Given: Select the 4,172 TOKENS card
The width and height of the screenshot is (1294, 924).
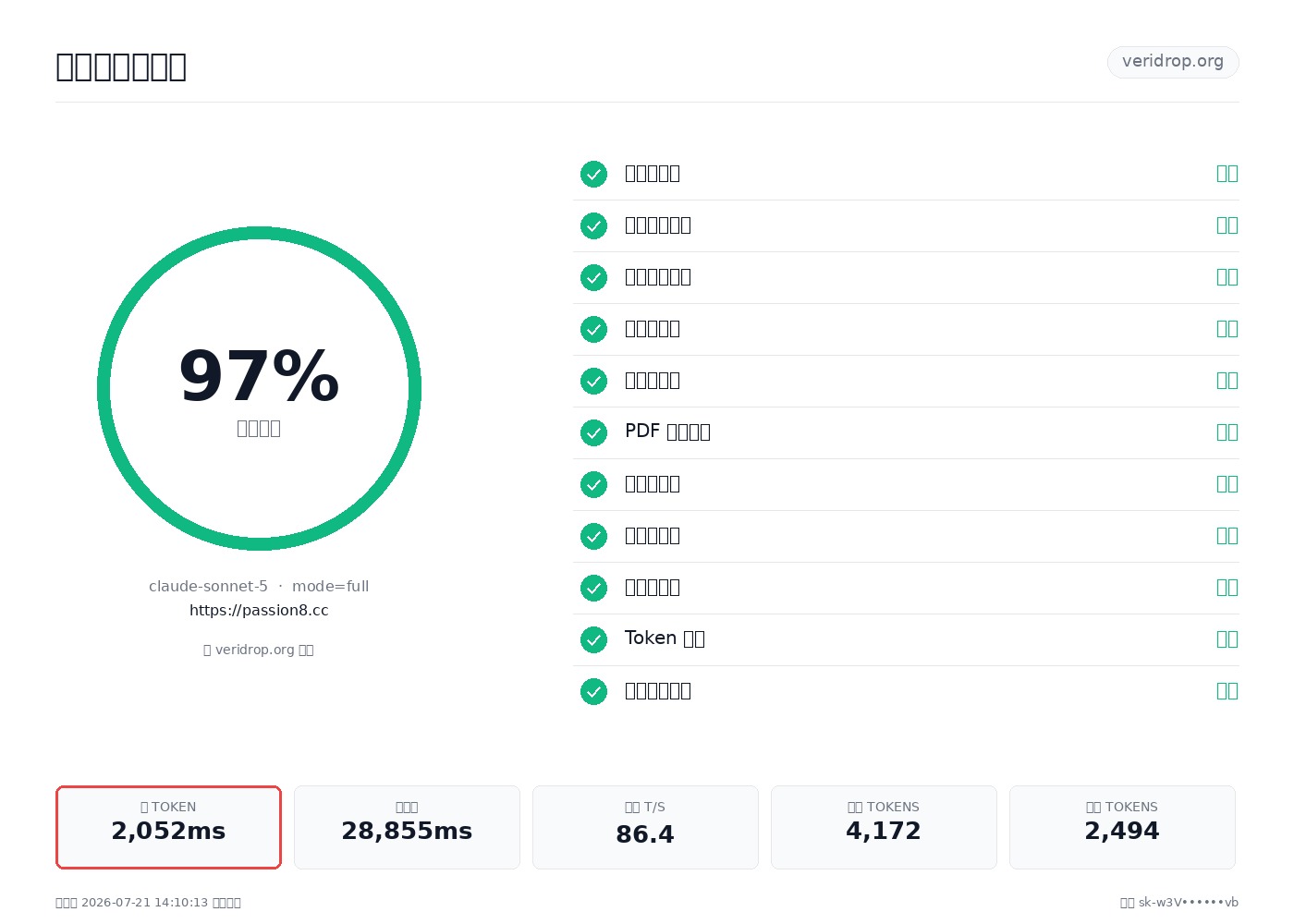Looking at the screenshot, I should (x=884, y=827).
